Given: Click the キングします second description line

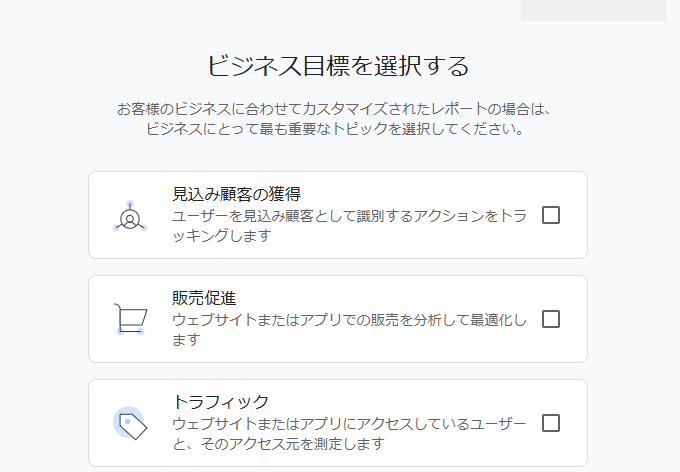Looking at the screenshot, I should (x=222, y=237).
